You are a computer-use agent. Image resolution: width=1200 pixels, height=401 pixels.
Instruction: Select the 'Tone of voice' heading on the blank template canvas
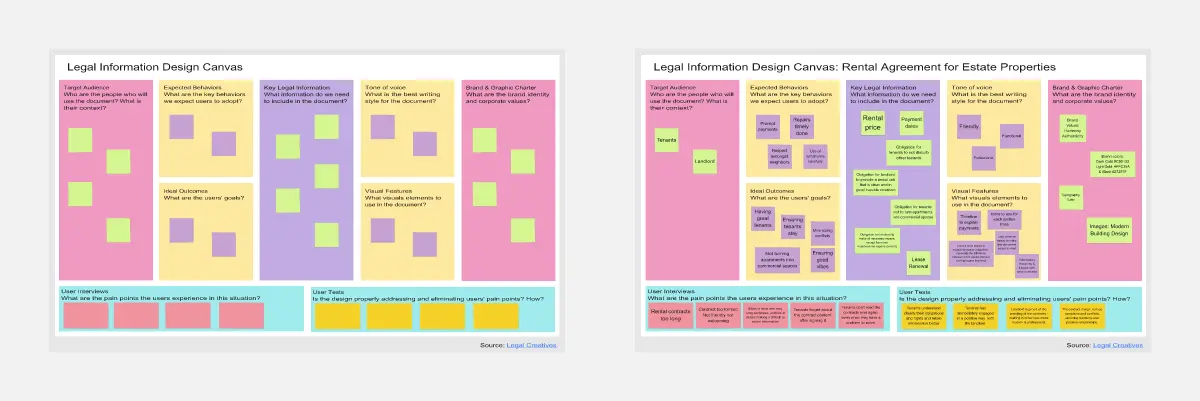tap(387, 87)
